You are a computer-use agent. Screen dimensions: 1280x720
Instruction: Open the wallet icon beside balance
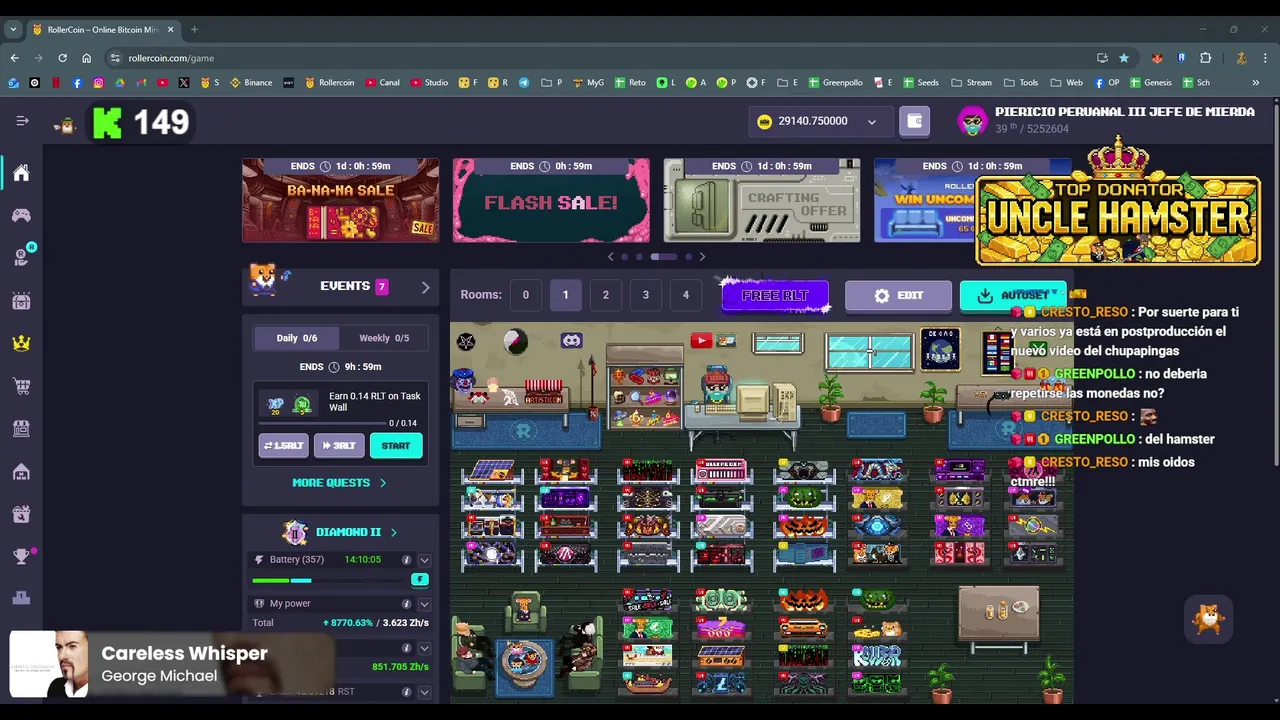pyautogui.click(x=914, y=121)
